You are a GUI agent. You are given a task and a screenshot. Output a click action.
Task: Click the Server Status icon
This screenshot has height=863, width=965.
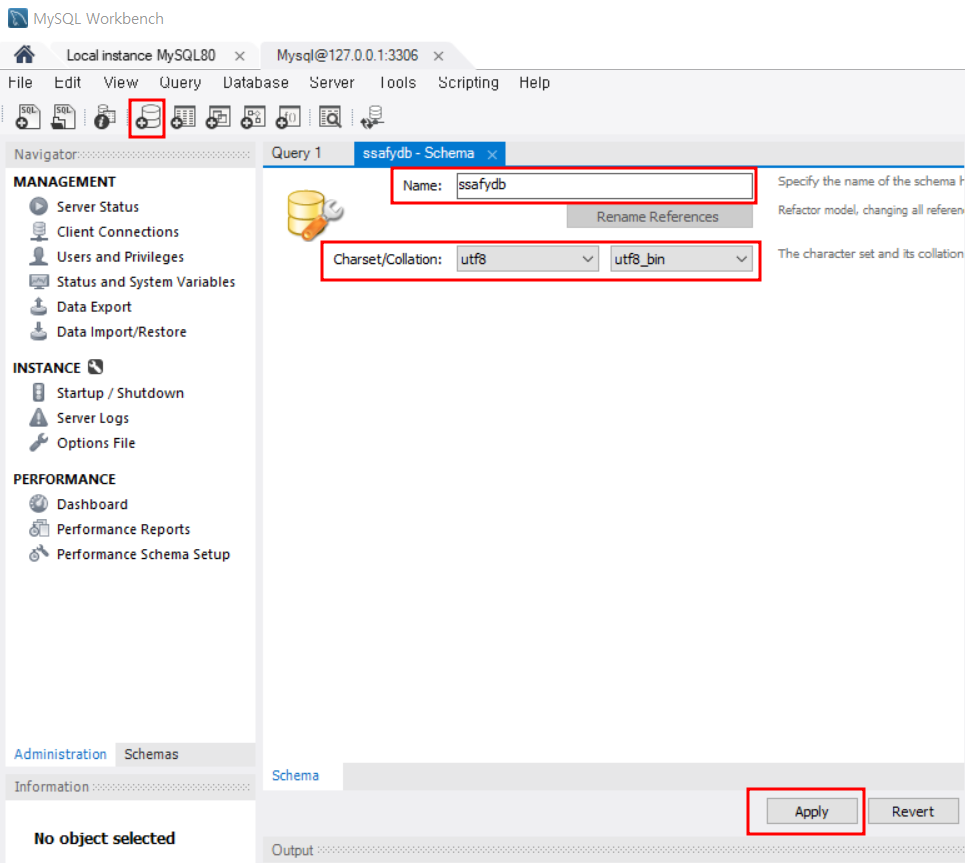point(38,206)
